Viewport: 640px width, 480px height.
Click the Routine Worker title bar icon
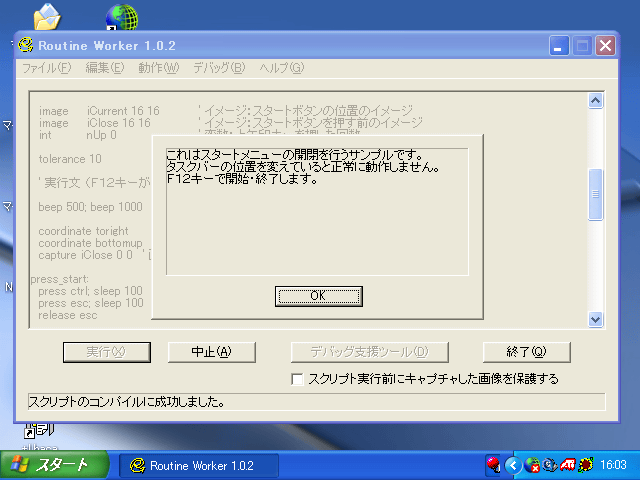point(25,45)
